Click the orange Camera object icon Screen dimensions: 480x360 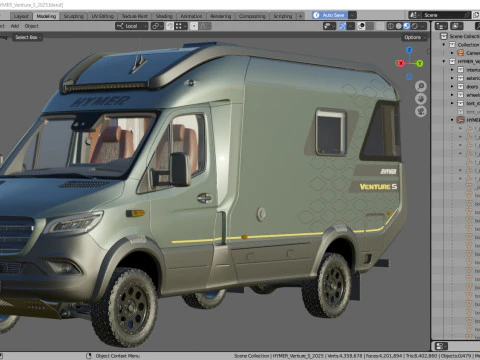tap(461, 53)
